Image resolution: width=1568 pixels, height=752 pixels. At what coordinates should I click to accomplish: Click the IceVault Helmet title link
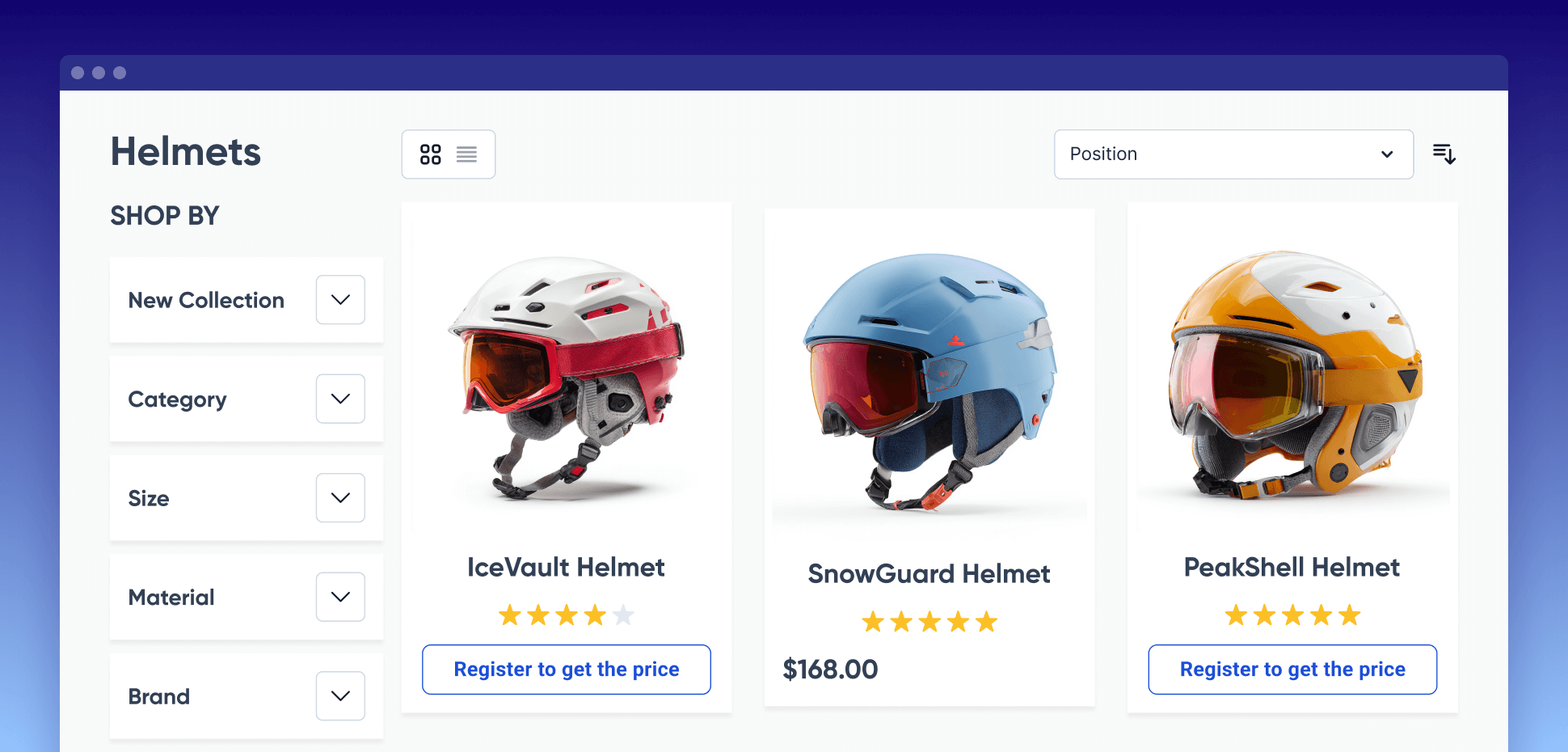[x=567, y=568]
